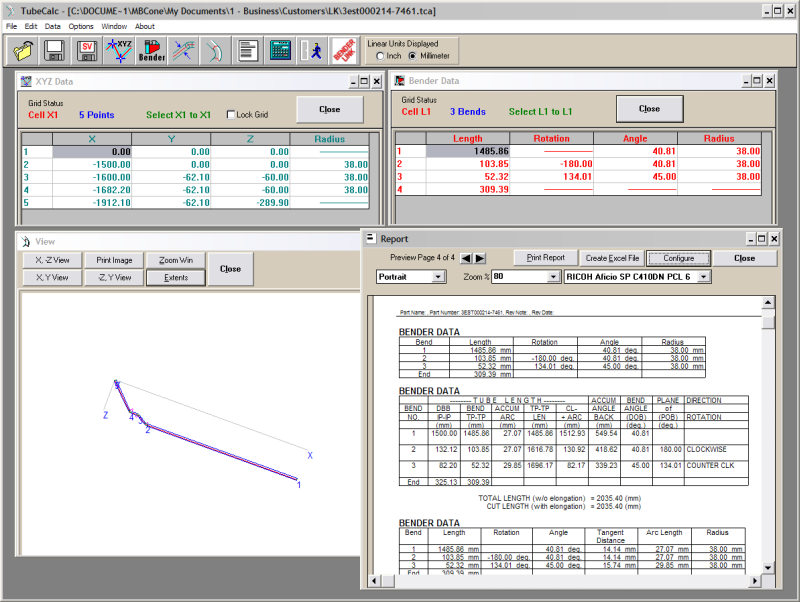Open the Window menu

pyautogui.click(x=114, y=26)
